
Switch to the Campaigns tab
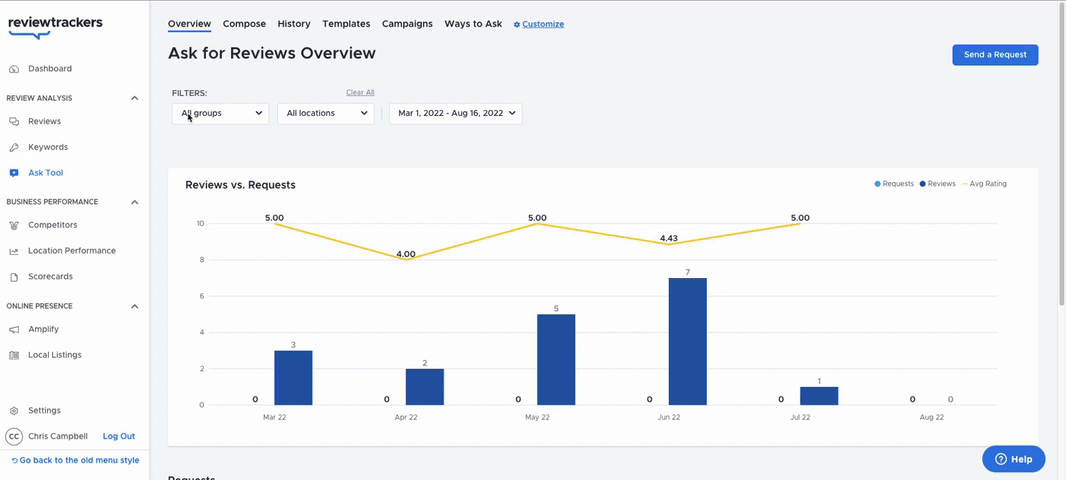[407, 24]
